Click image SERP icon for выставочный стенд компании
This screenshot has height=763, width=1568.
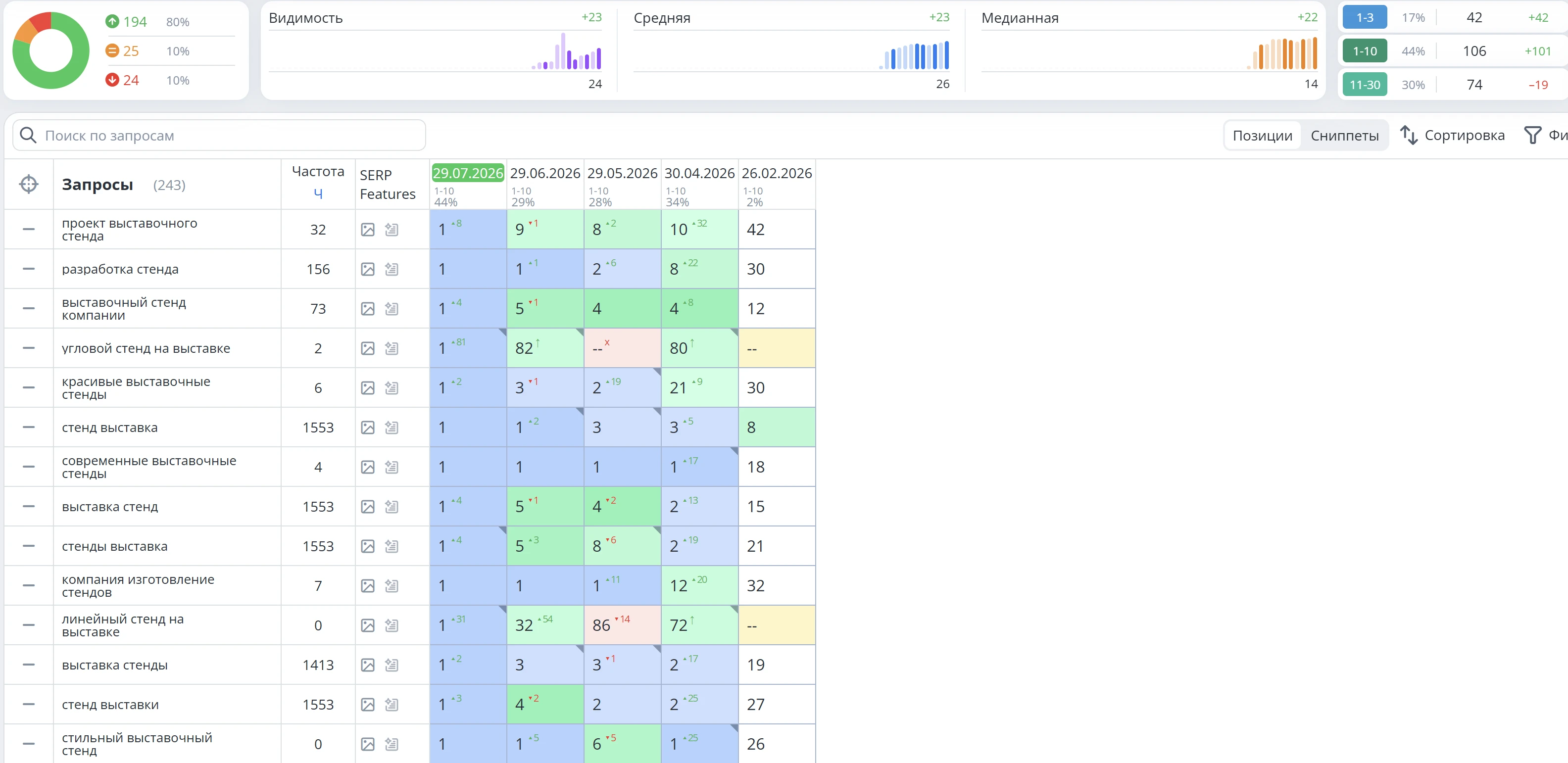coord(368,308)
